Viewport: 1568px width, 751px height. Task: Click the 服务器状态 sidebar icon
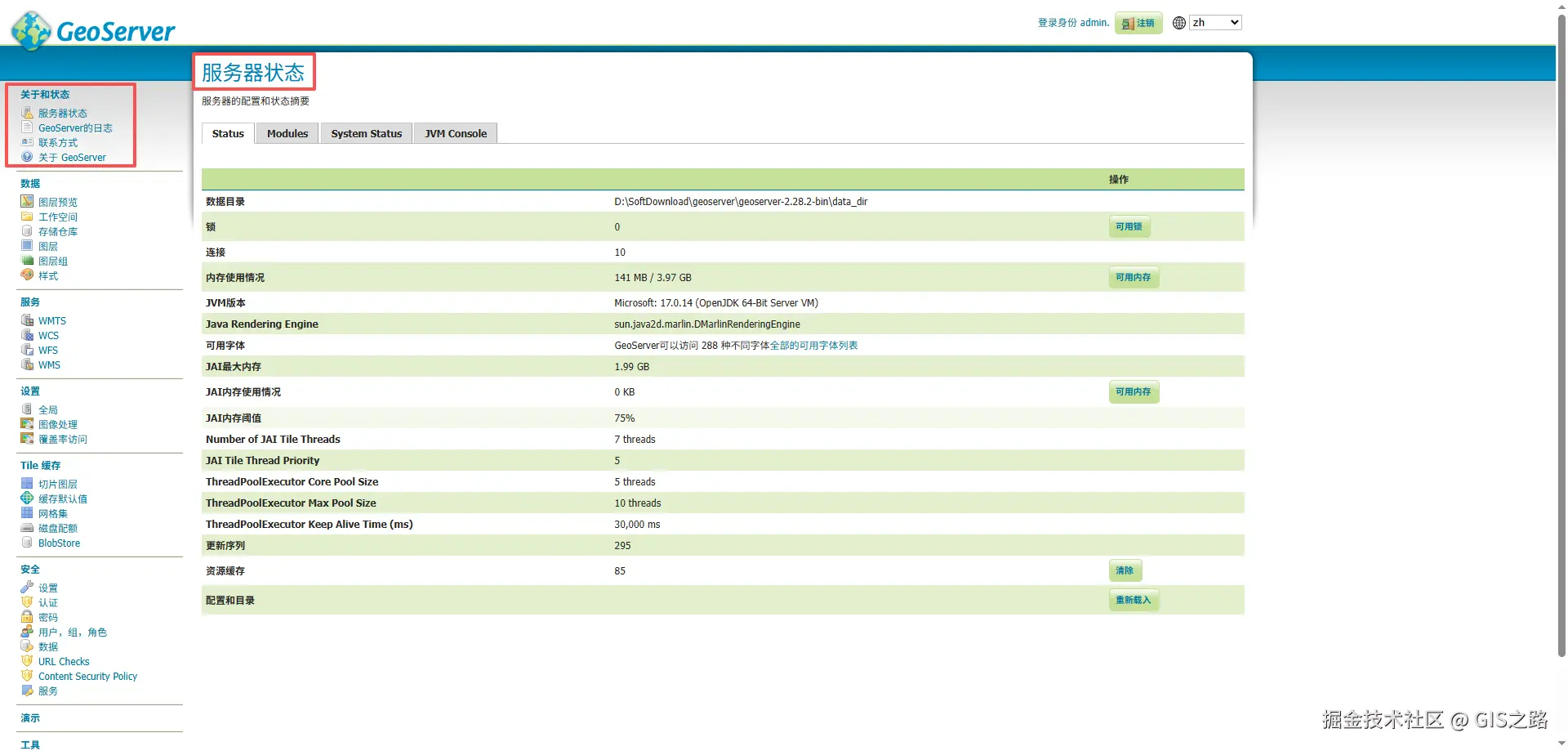[x=27, y=113]
